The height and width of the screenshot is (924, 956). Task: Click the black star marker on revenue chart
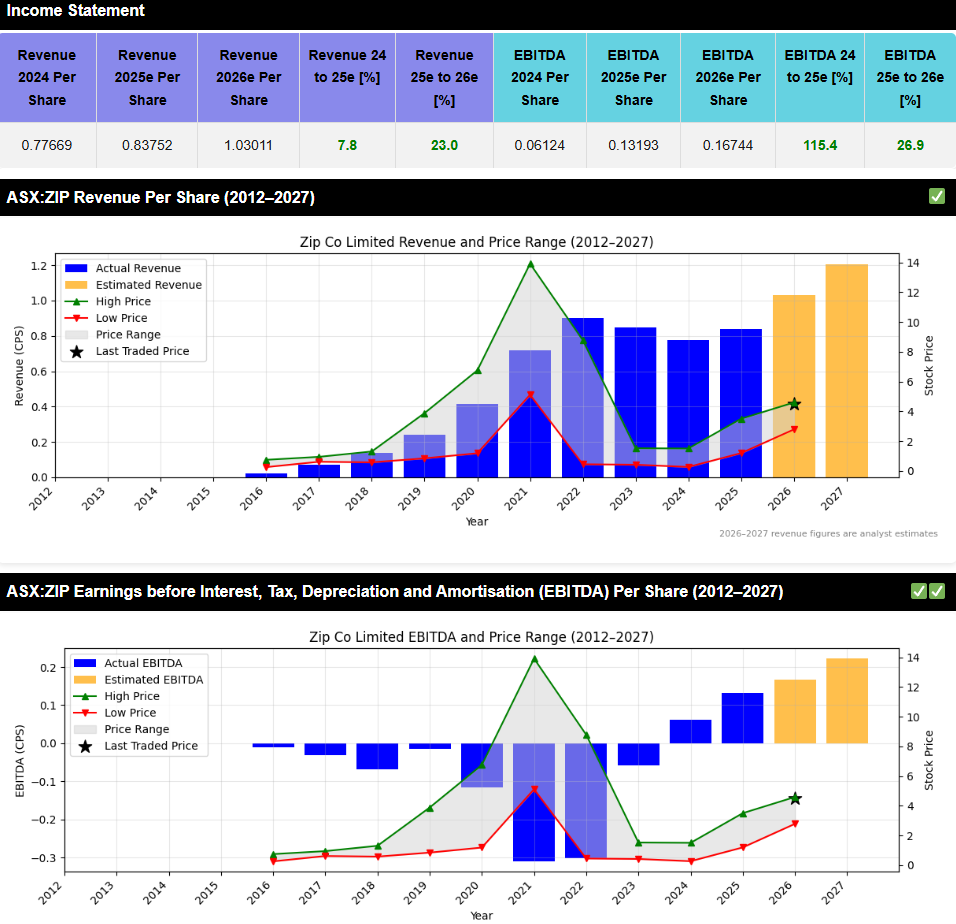(794, 404)
